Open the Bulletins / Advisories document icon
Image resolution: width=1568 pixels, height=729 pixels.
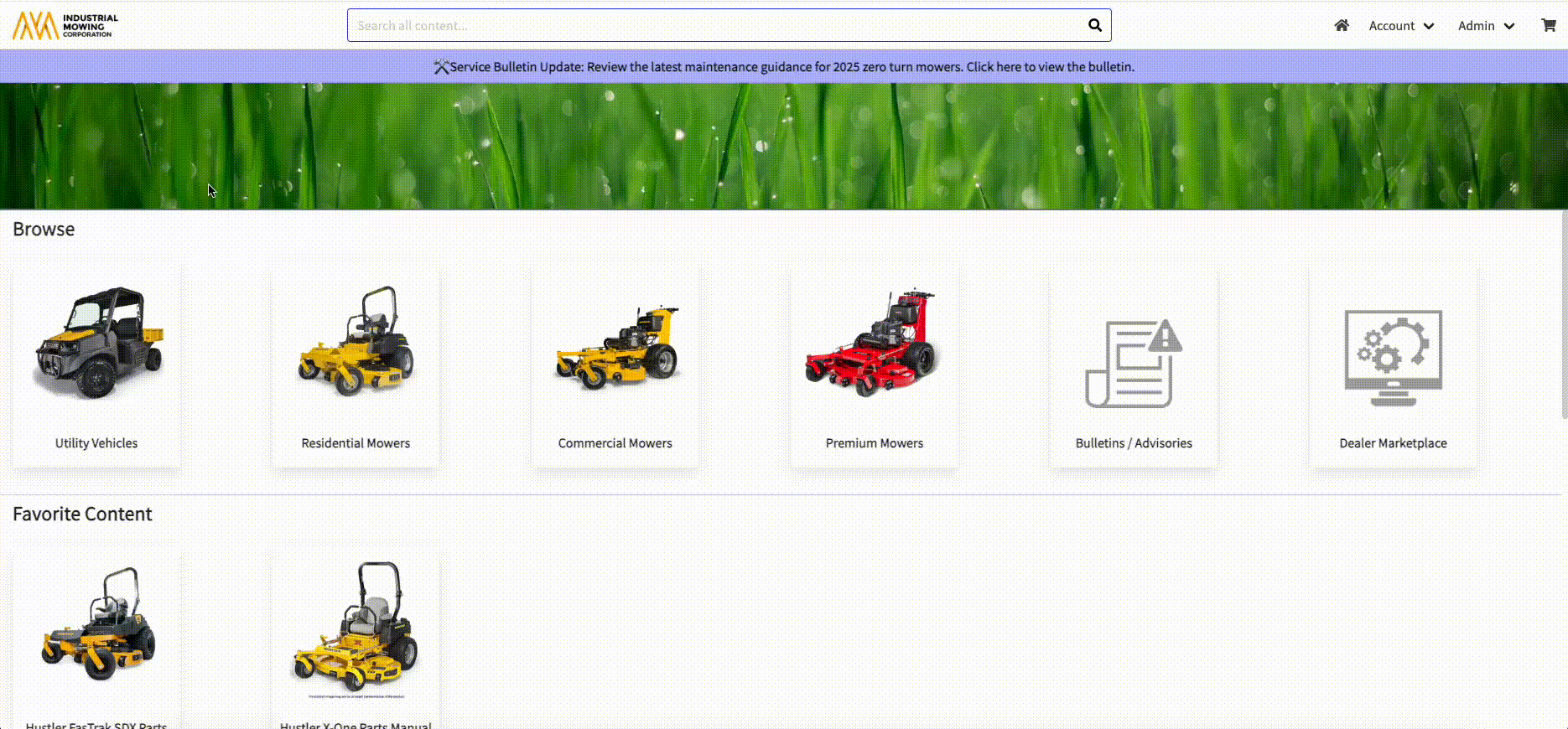pos(1134,364)
